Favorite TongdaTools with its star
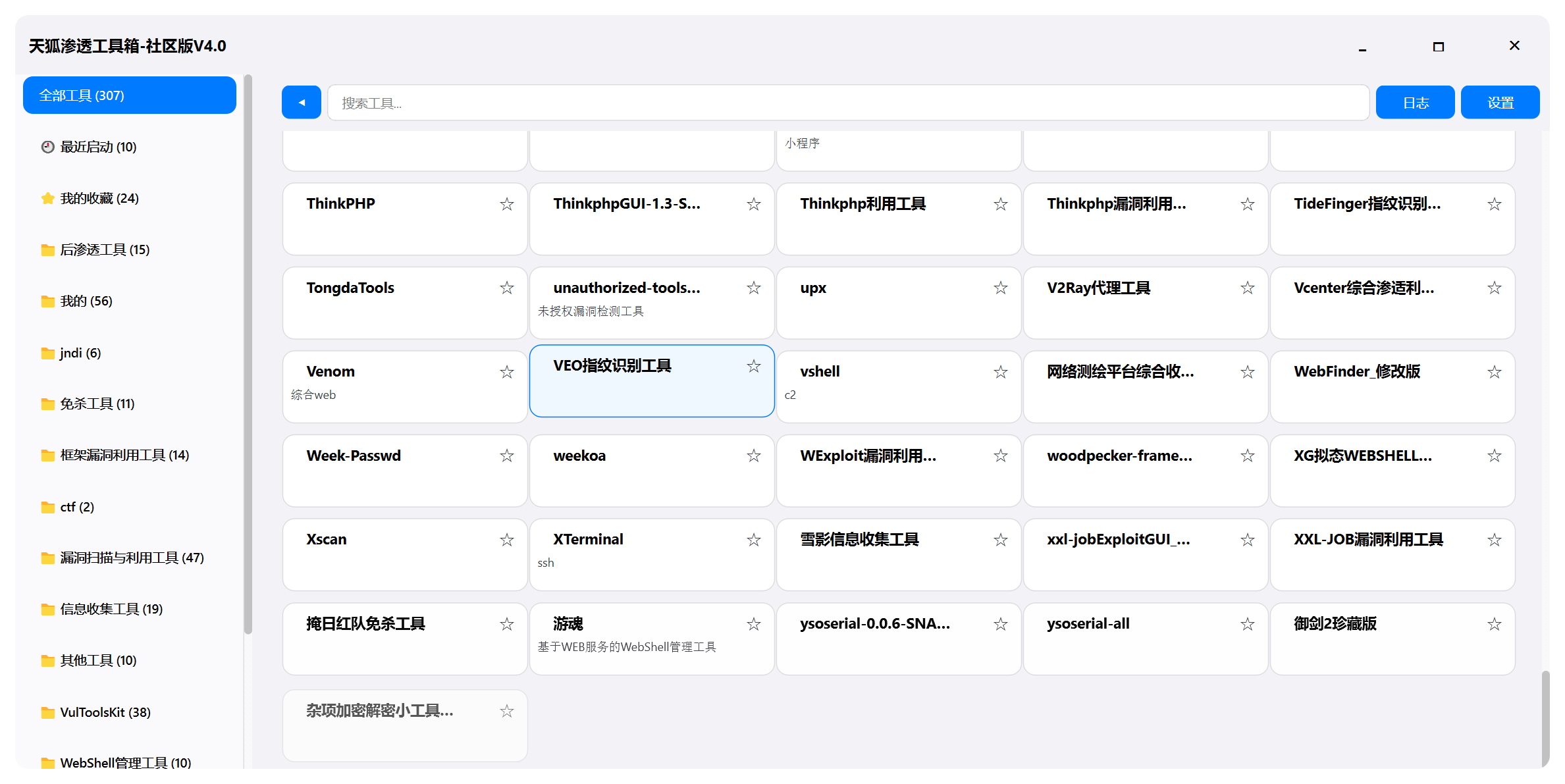Image resolution: width=1565 pixels, height=784 pixels. tap(506, 288)
